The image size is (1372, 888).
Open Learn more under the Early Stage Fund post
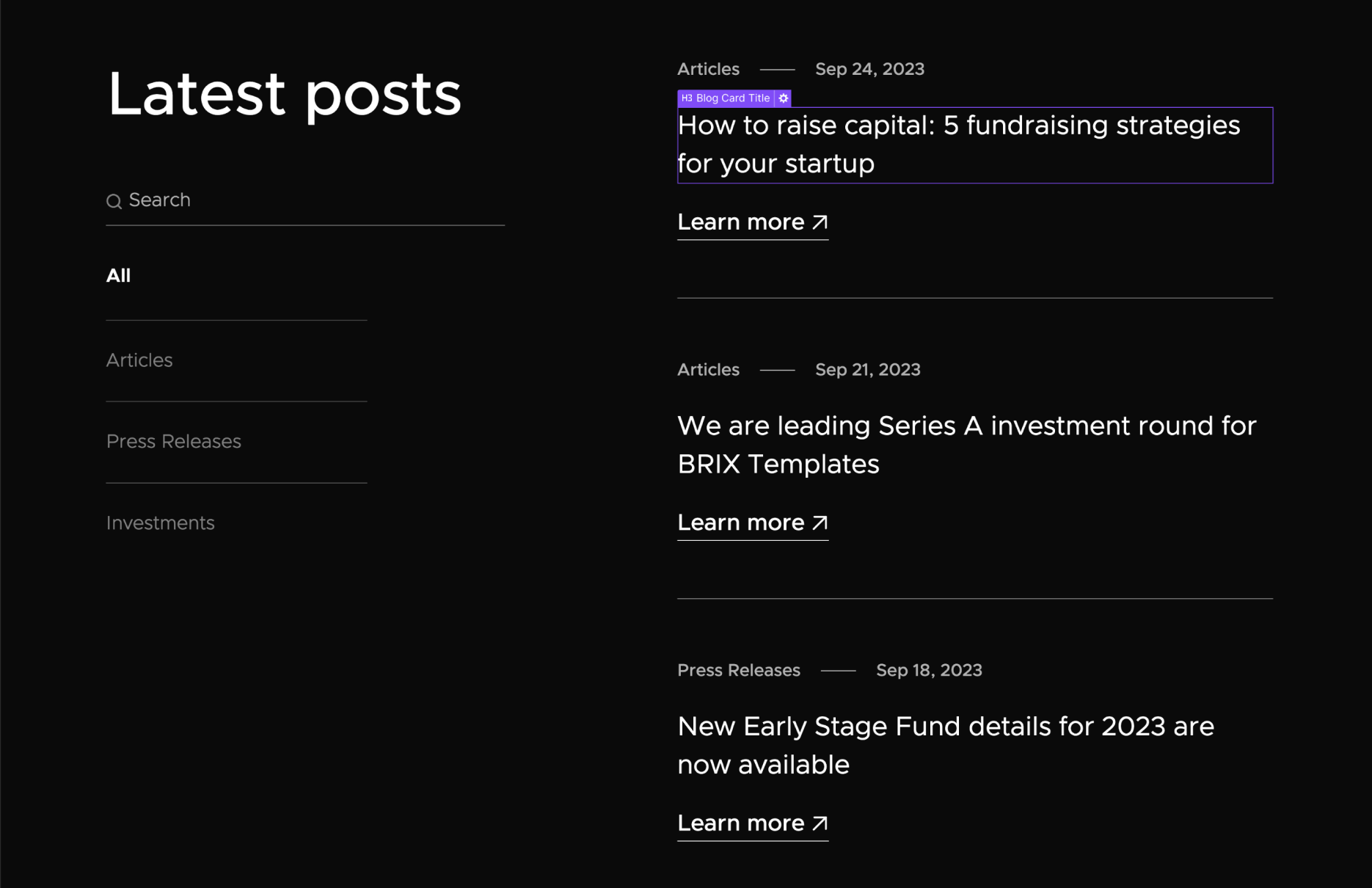(741, 823)
